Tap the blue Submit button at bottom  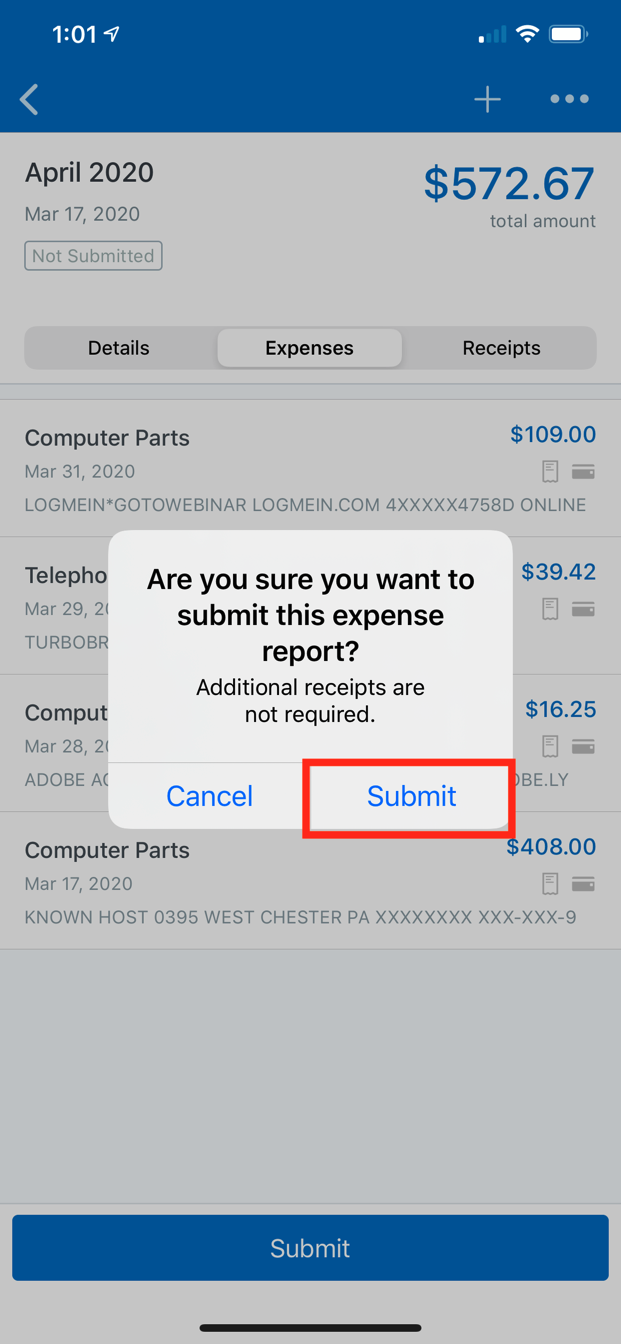310,1248
